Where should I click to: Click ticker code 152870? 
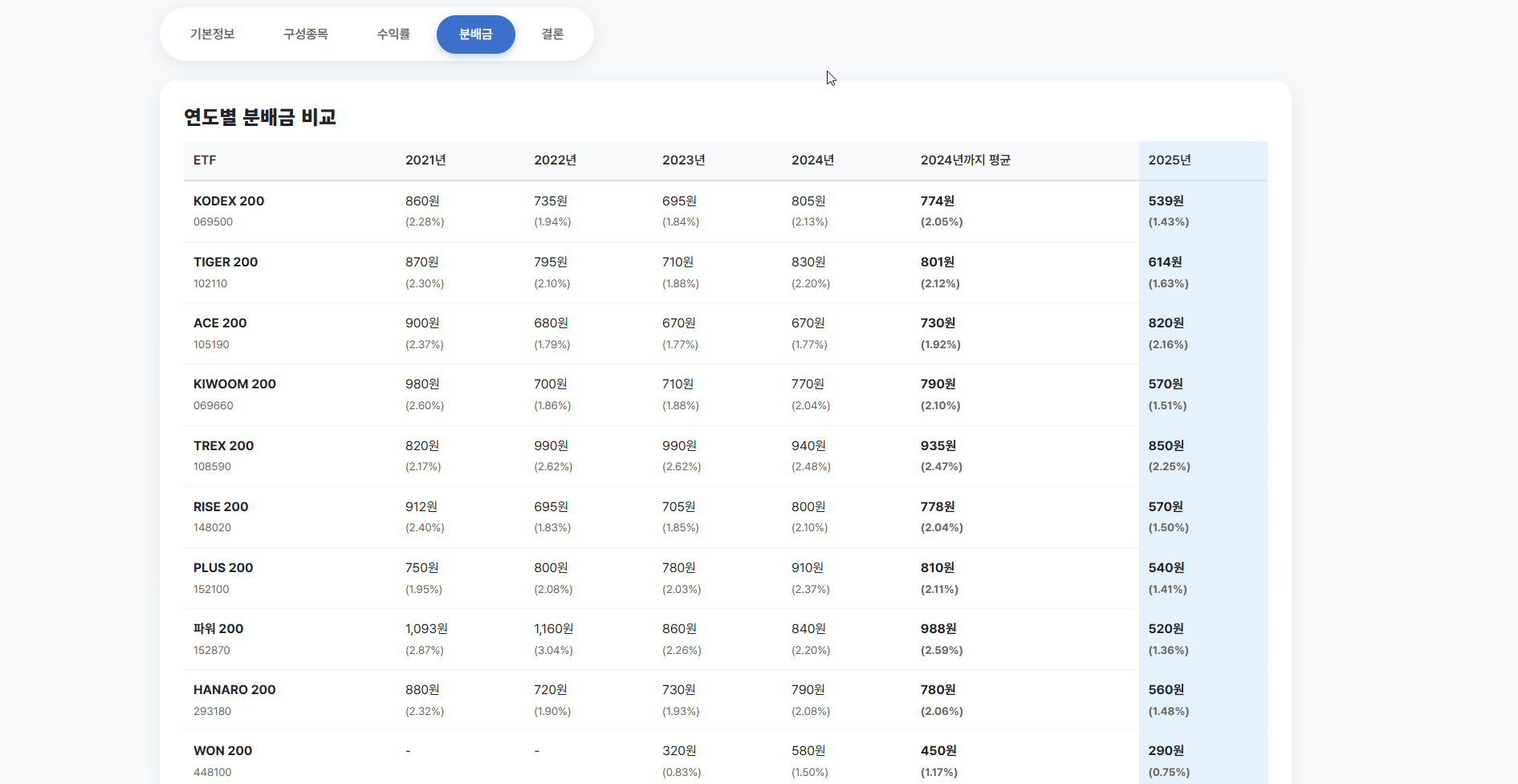click(212, 651)
